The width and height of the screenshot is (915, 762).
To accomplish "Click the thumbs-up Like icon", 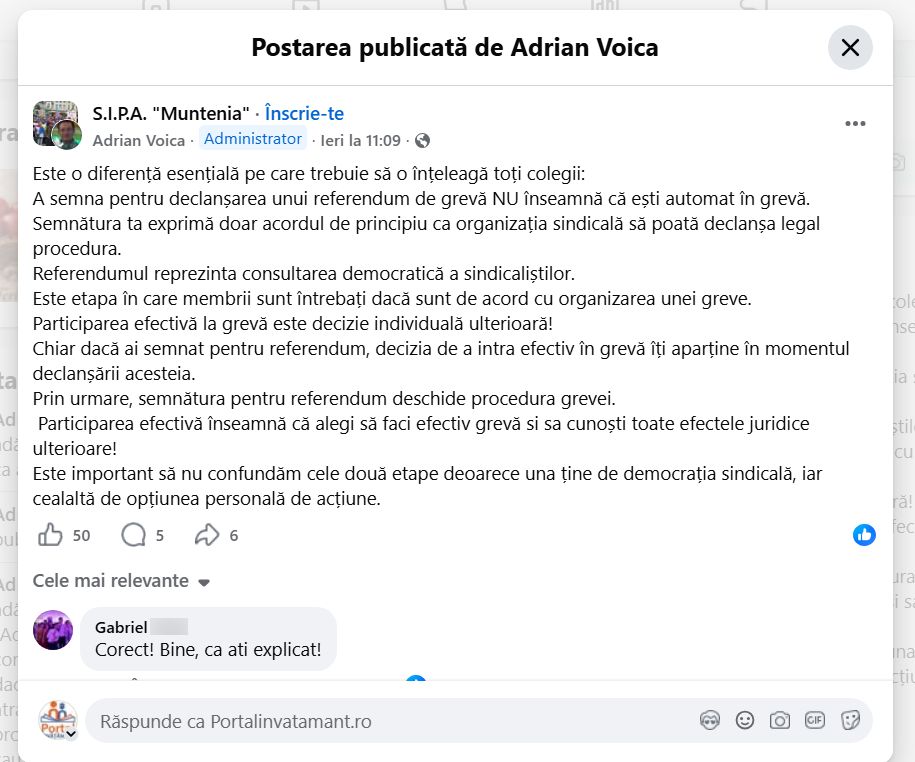I will pyautogui.click(x=50, y=535).
